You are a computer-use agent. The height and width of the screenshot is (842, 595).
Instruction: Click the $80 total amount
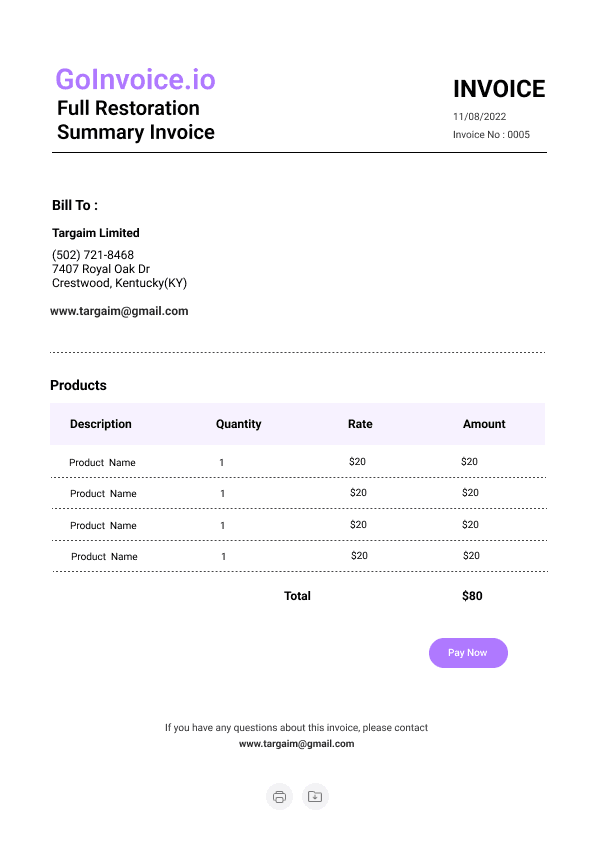472,596
